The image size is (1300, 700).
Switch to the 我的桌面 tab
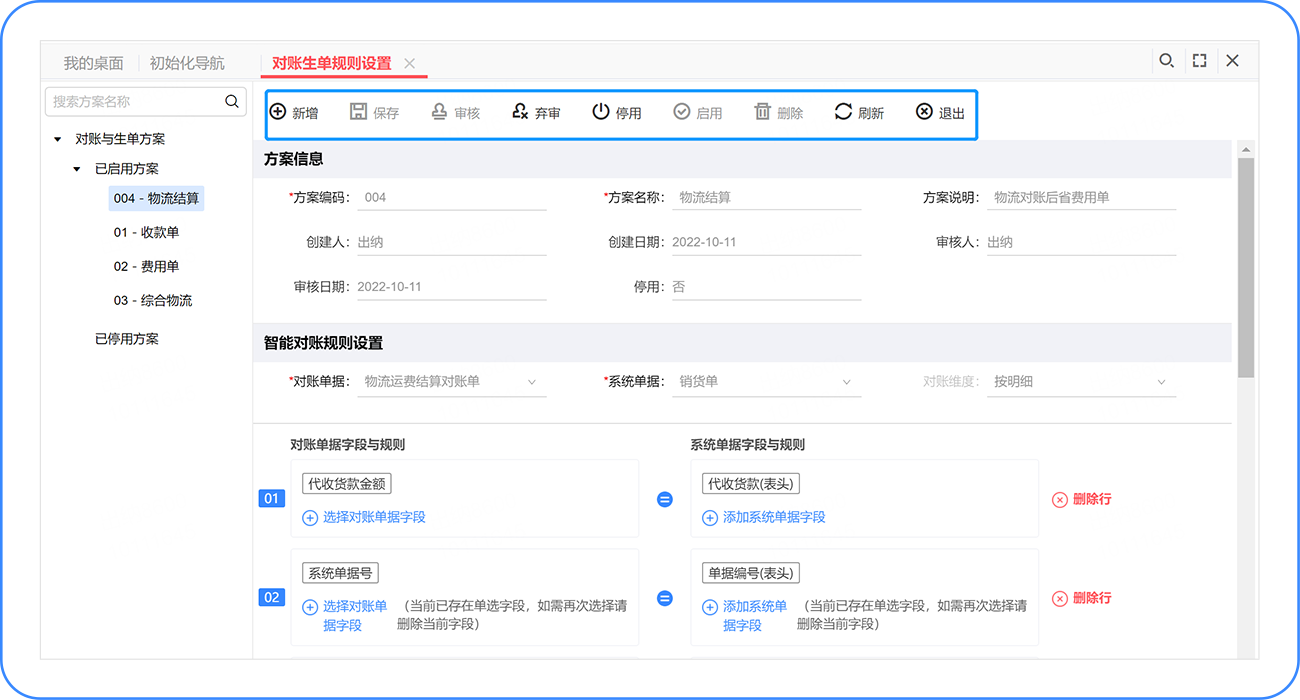pos(93,63)
